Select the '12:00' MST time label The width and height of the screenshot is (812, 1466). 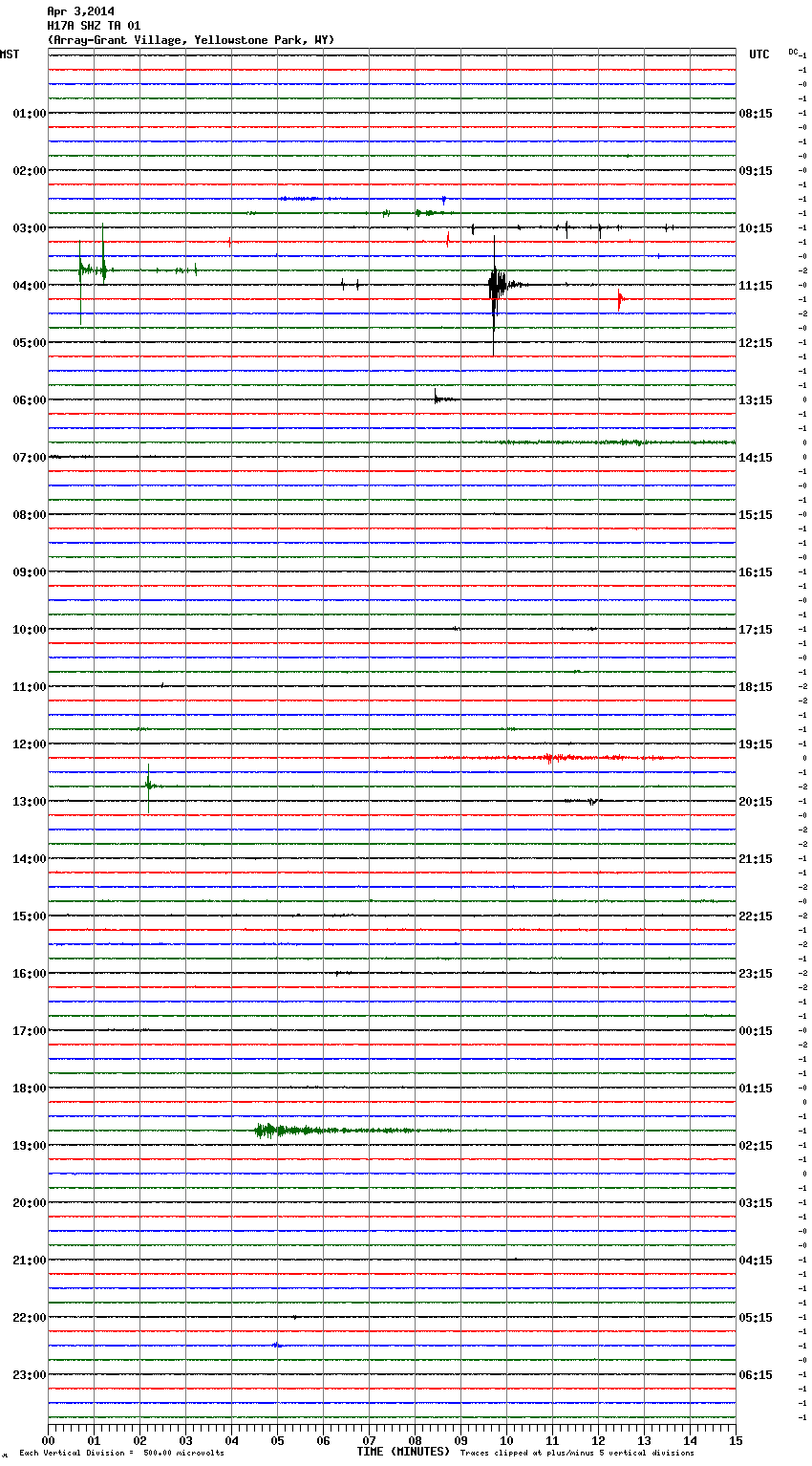click(x=30, y=744)
